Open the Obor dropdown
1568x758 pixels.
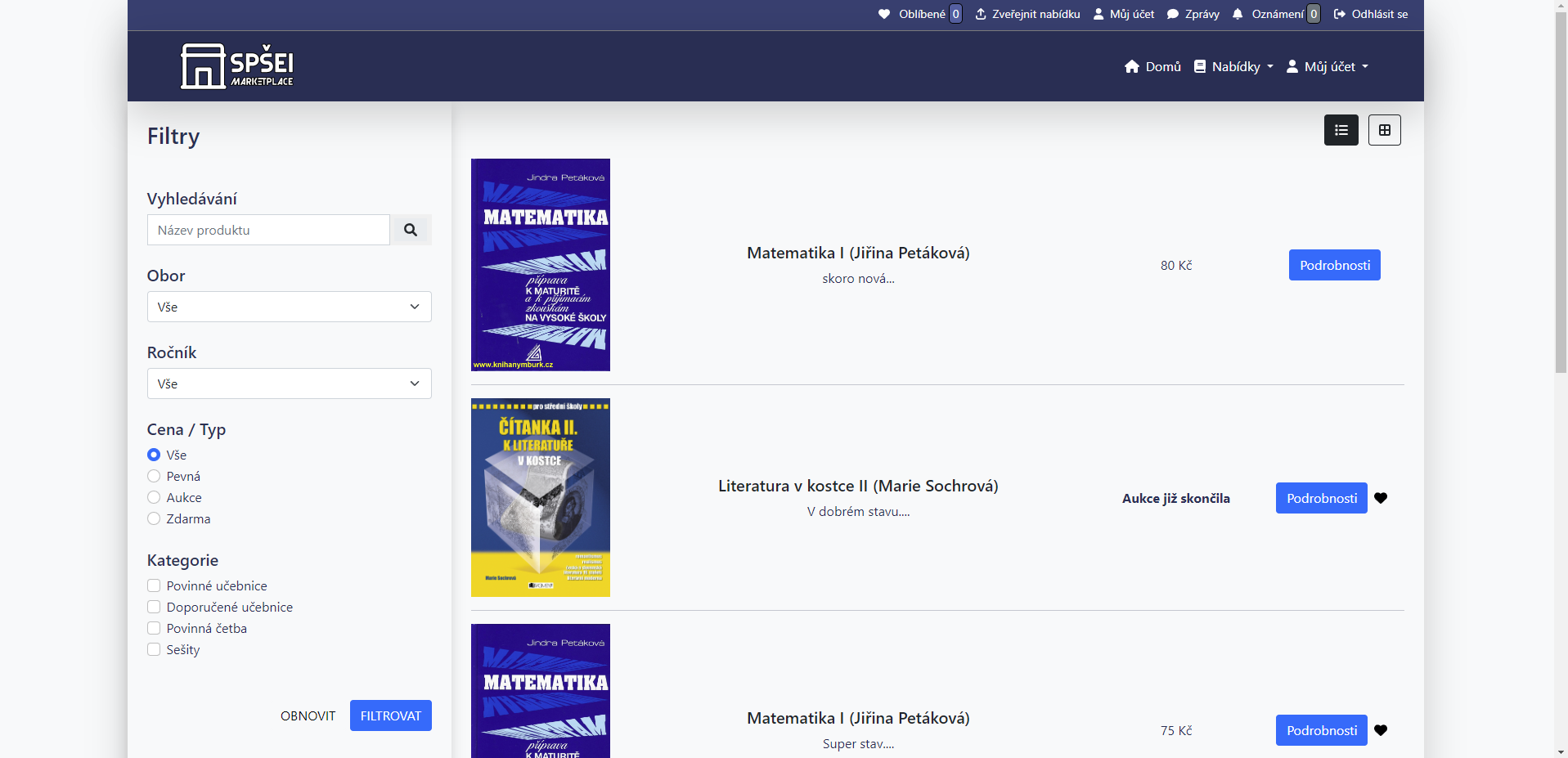pos(289,307)
